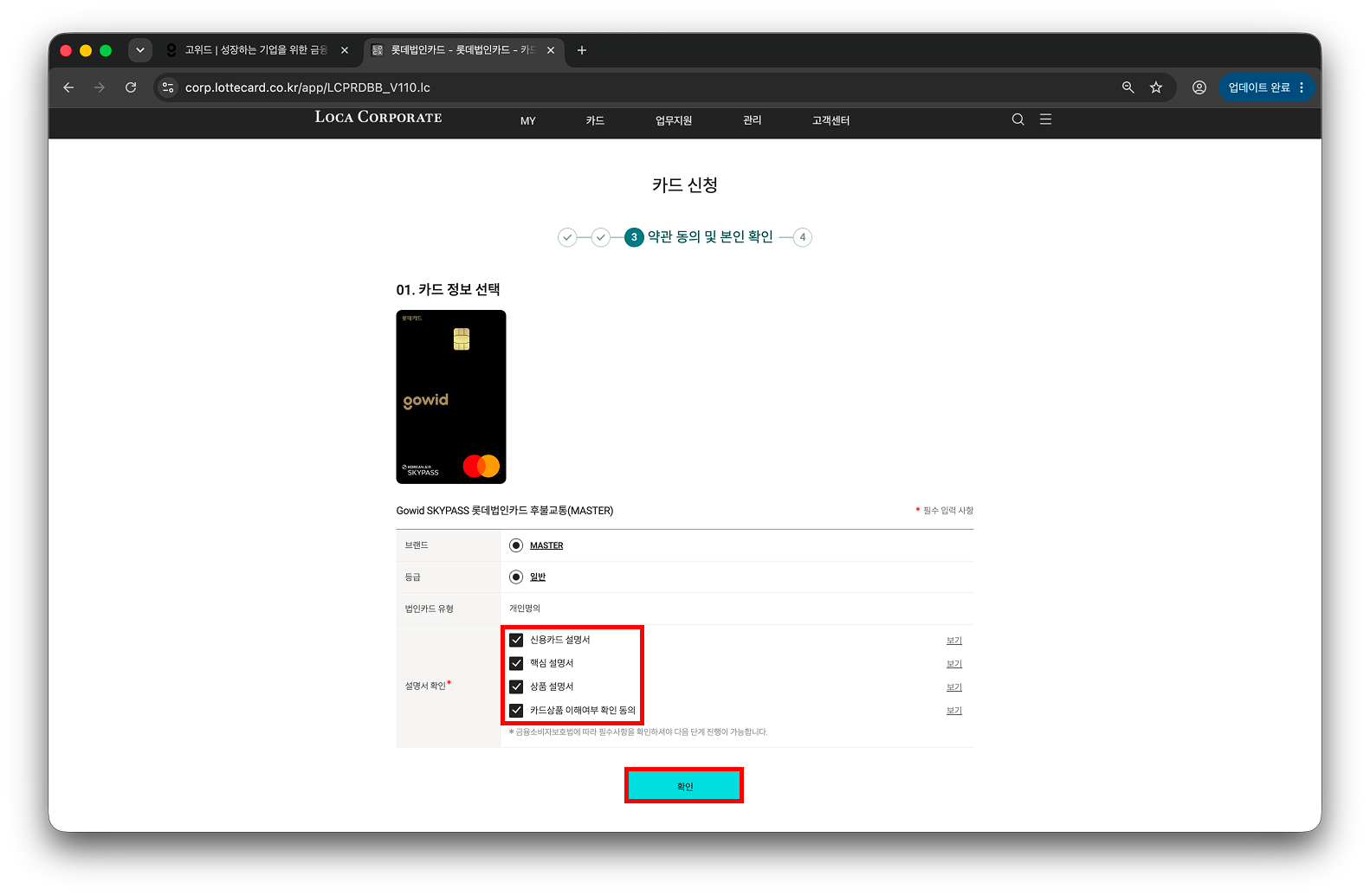Open the 업무지원 menu

tap(674, 121)
